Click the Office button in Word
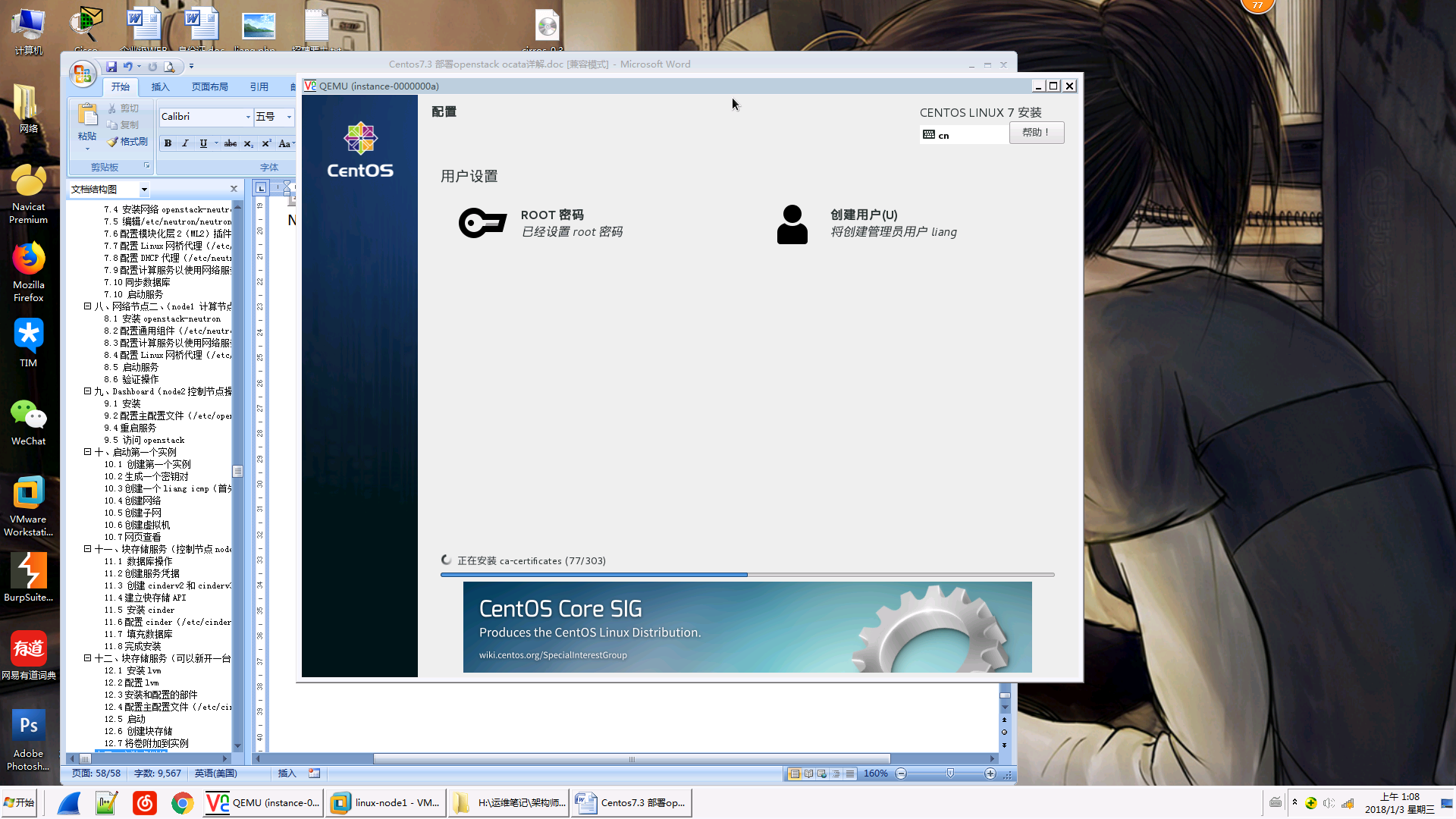This screenshot has width=1456, height=819. (x=82, y=74)
